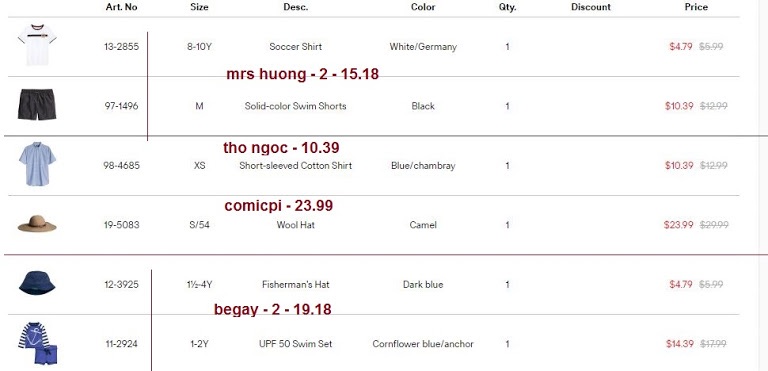Viewport: 768px width, 371px height.
Task: Open the dark blue fisherman's hat thumbnail
Action: [x=37, y=283]
